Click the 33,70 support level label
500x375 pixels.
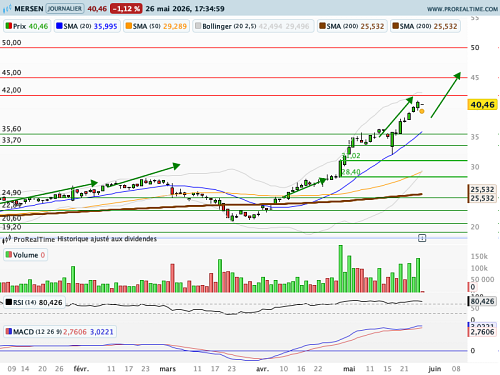click(11, 140)
